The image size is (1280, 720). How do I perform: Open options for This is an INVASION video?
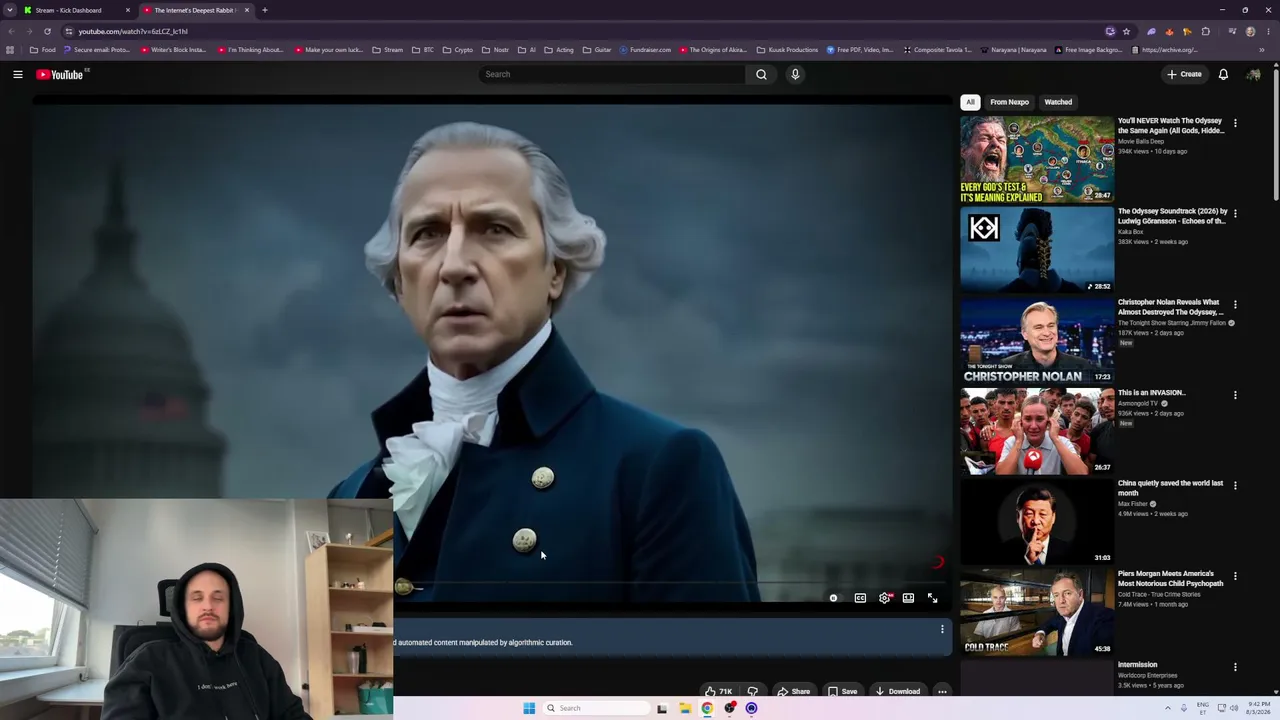[1235, 395]
